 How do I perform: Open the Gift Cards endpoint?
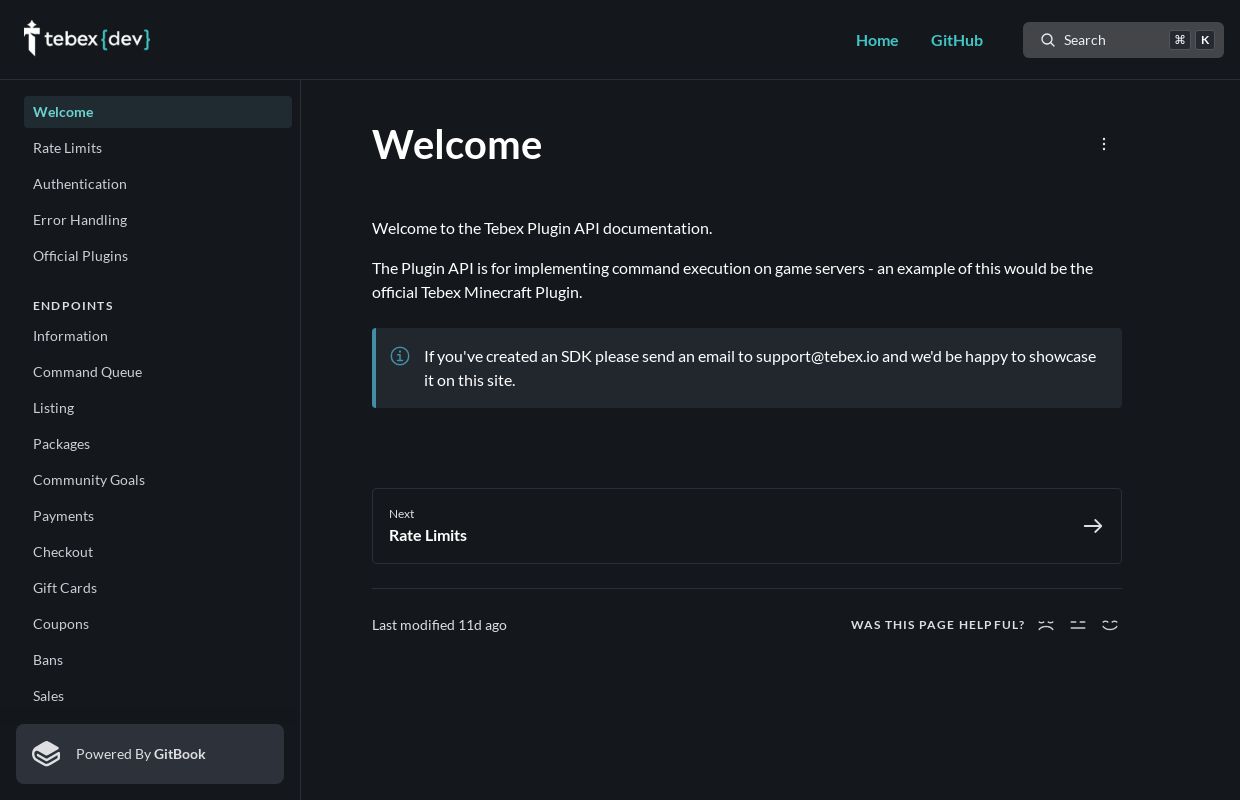pyautogui.click(x=158, y=588)
